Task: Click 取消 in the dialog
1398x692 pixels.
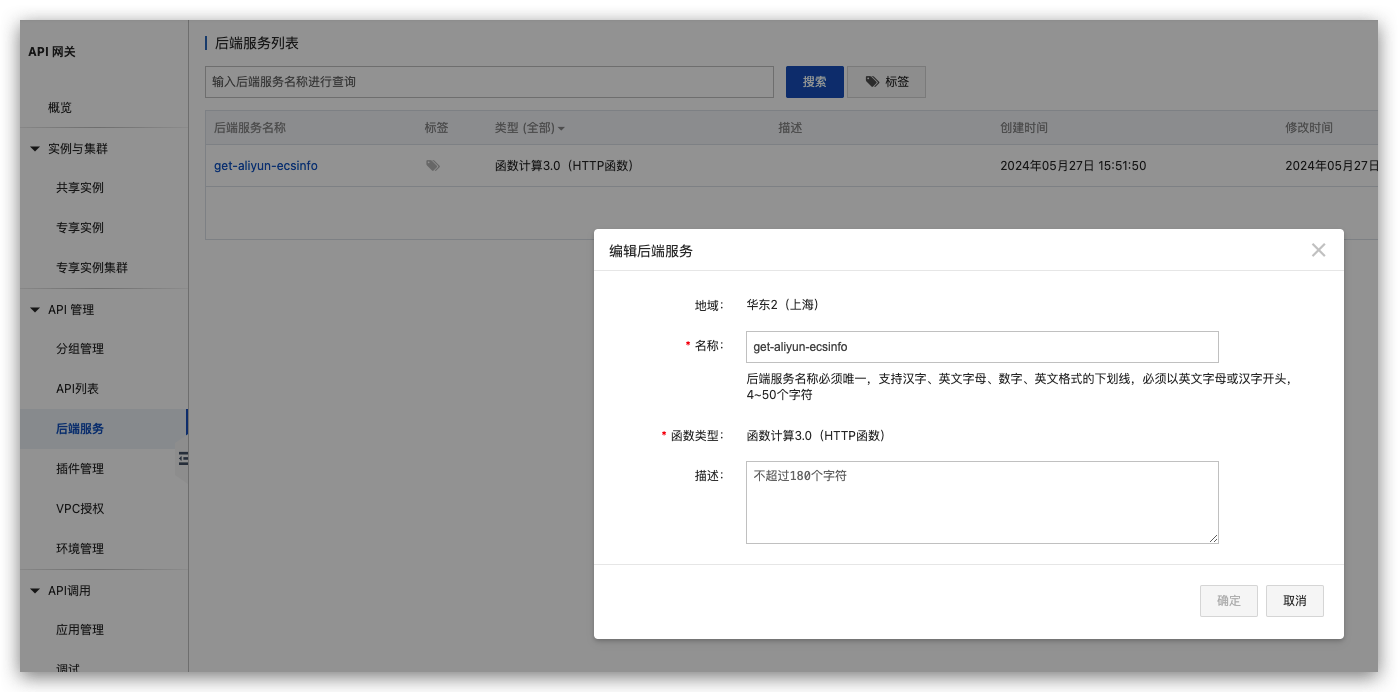Action: point(1294,601)
